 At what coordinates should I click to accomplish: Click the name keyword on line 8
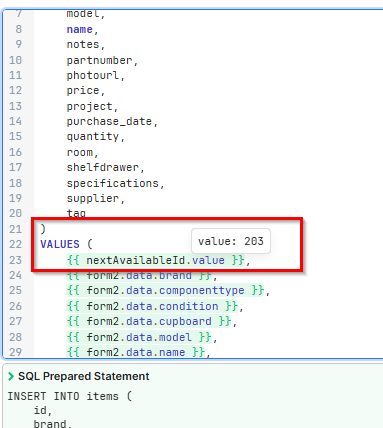tap(80, 30)
